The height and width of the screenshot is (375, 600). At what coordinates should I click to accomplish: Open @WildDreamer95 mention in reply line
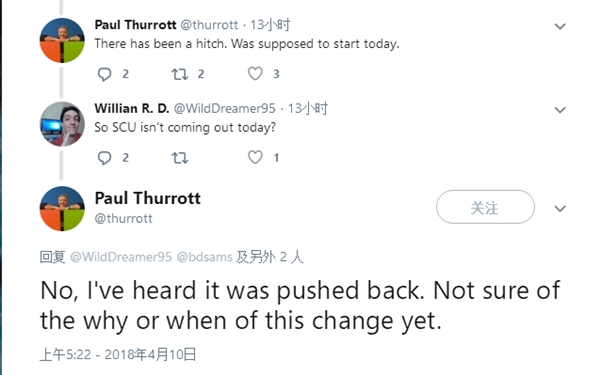pos(121,257)
